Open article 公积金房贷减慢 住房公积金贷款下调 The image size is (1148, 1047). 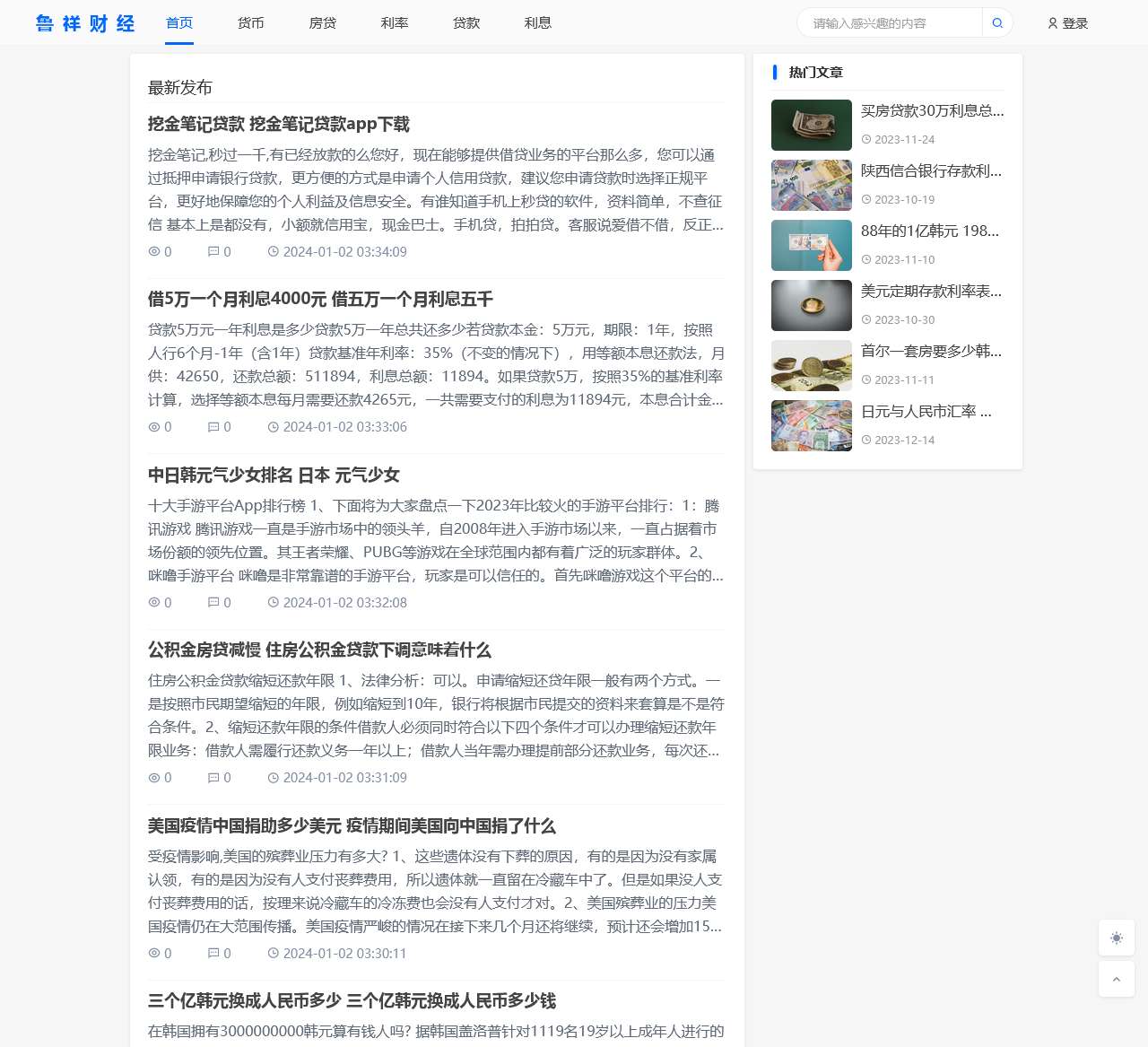coord(319,650)
